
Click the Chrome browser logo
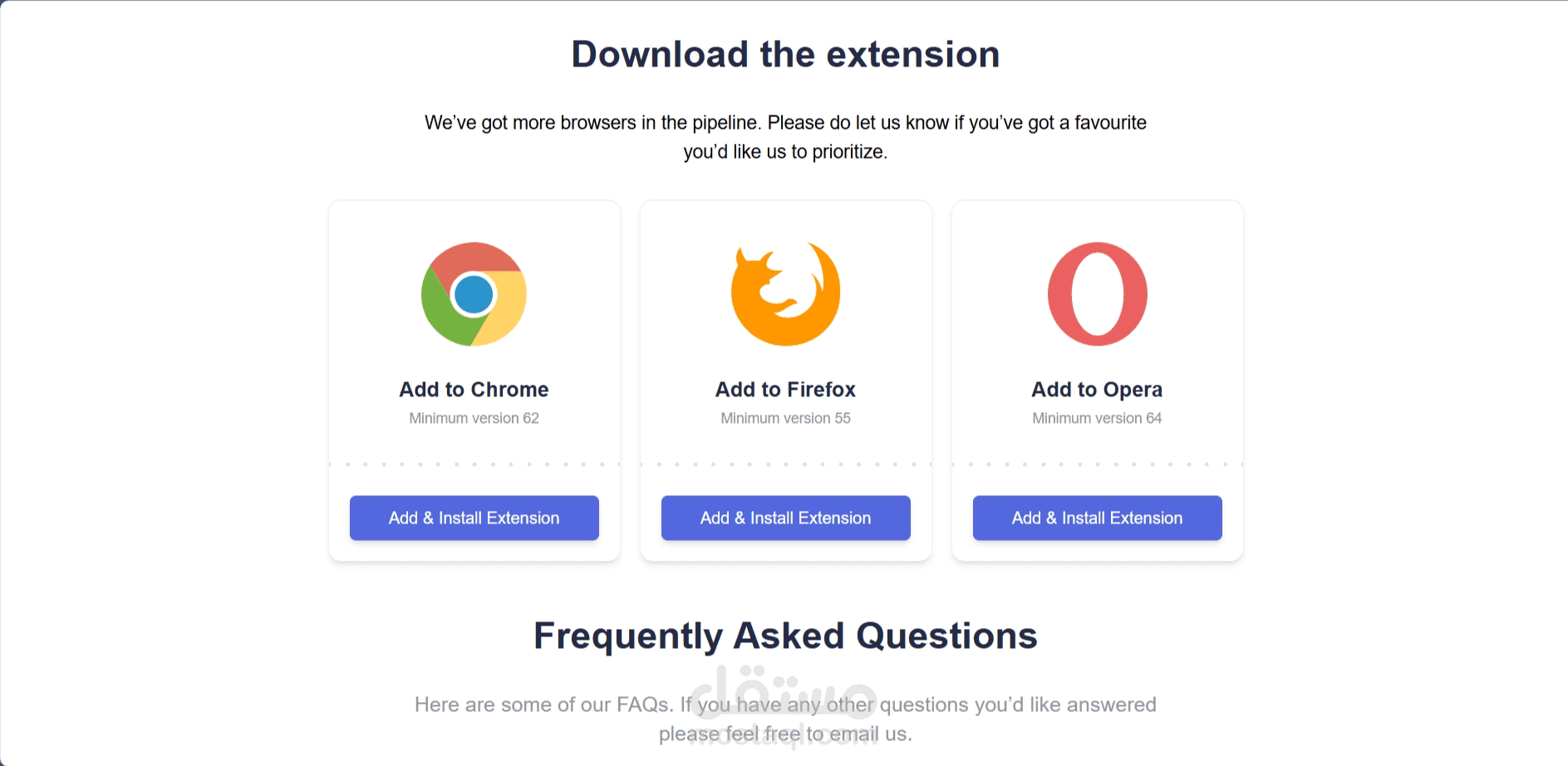click(x=474, y=294)
